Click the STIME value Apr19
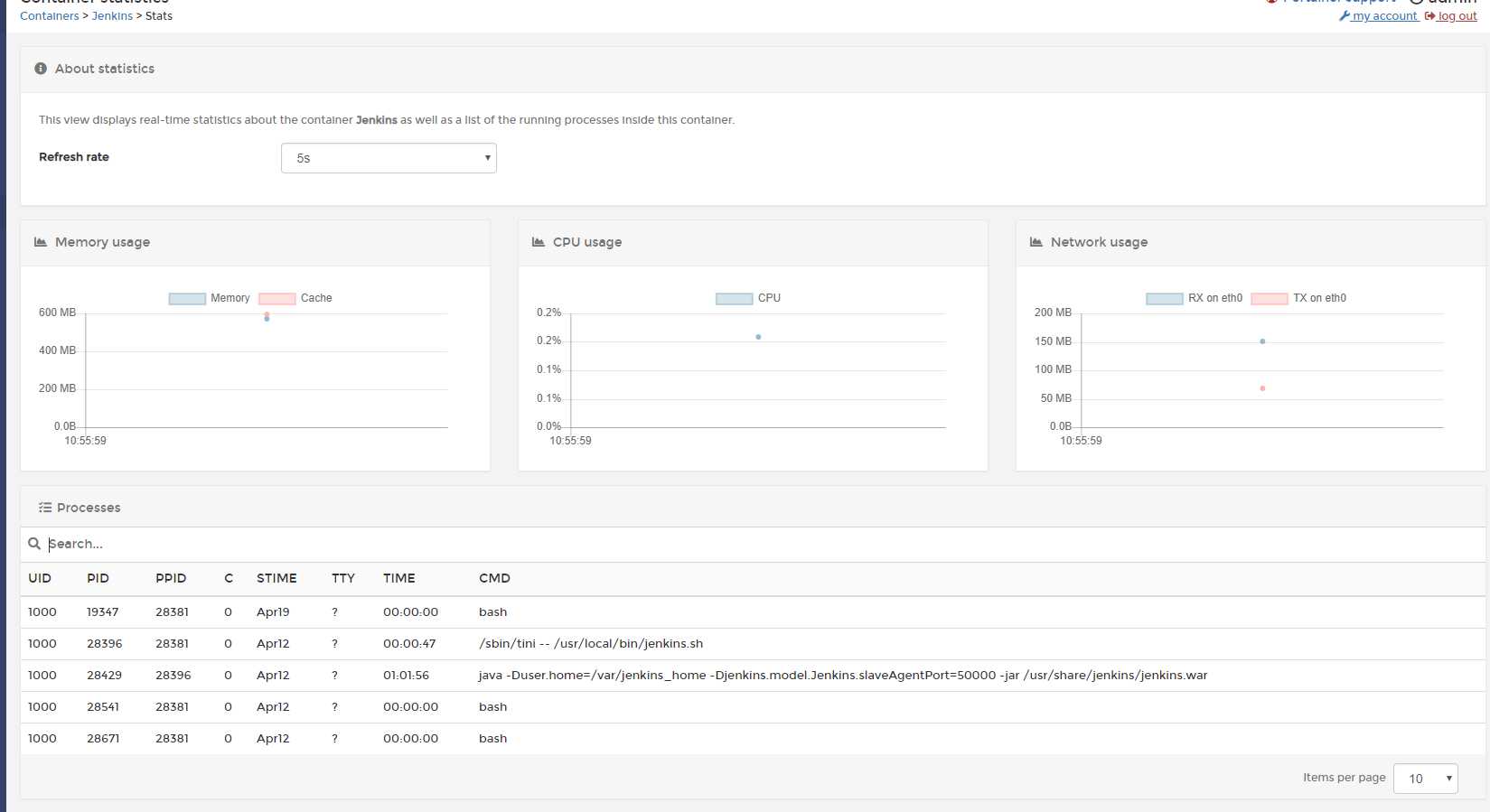The image size is (1490, 812). 273,612
